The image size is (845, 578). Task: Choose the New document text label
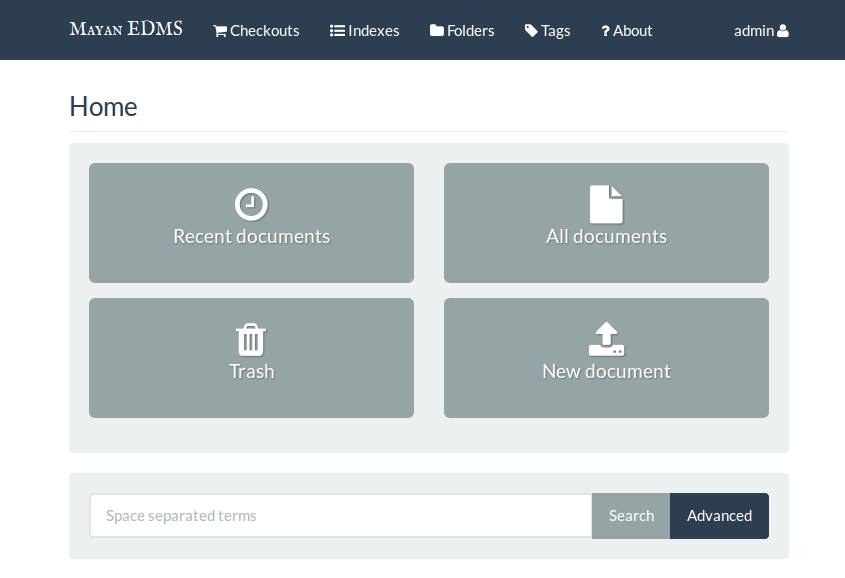(x=606, y=372)
